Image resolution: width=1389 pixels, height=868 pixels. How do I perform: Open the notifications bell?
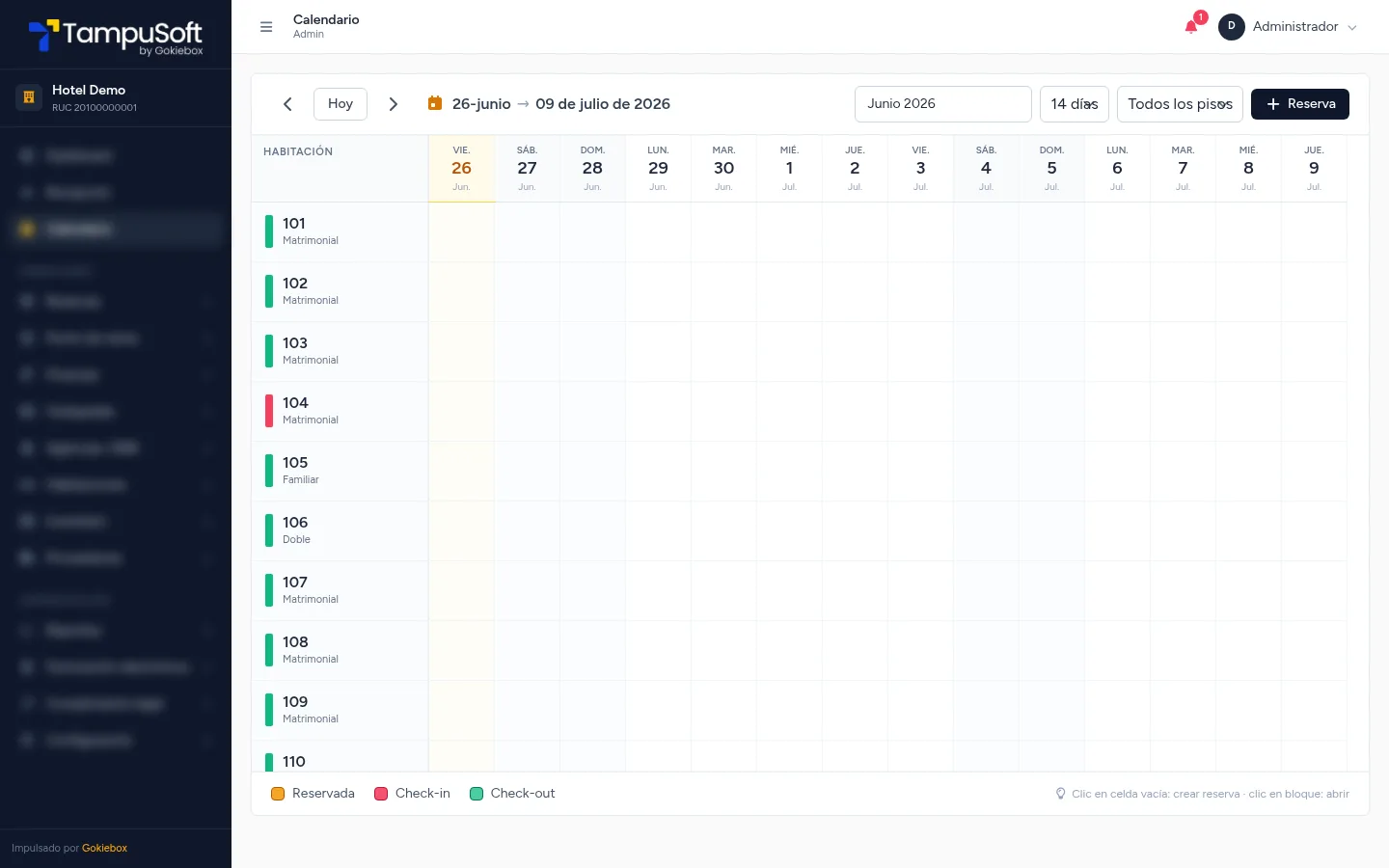click(1191, 27)
